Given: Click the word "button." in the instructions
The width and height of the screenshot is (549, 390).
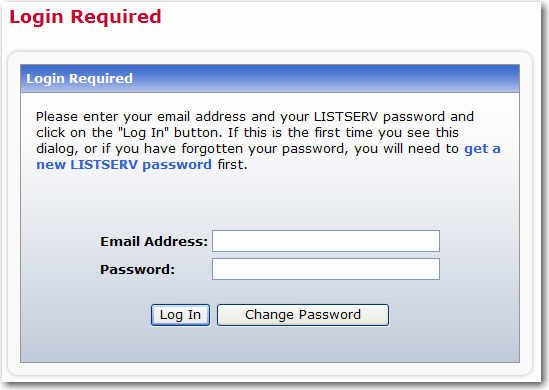Looking at the screenshot, I should (198, 133).
